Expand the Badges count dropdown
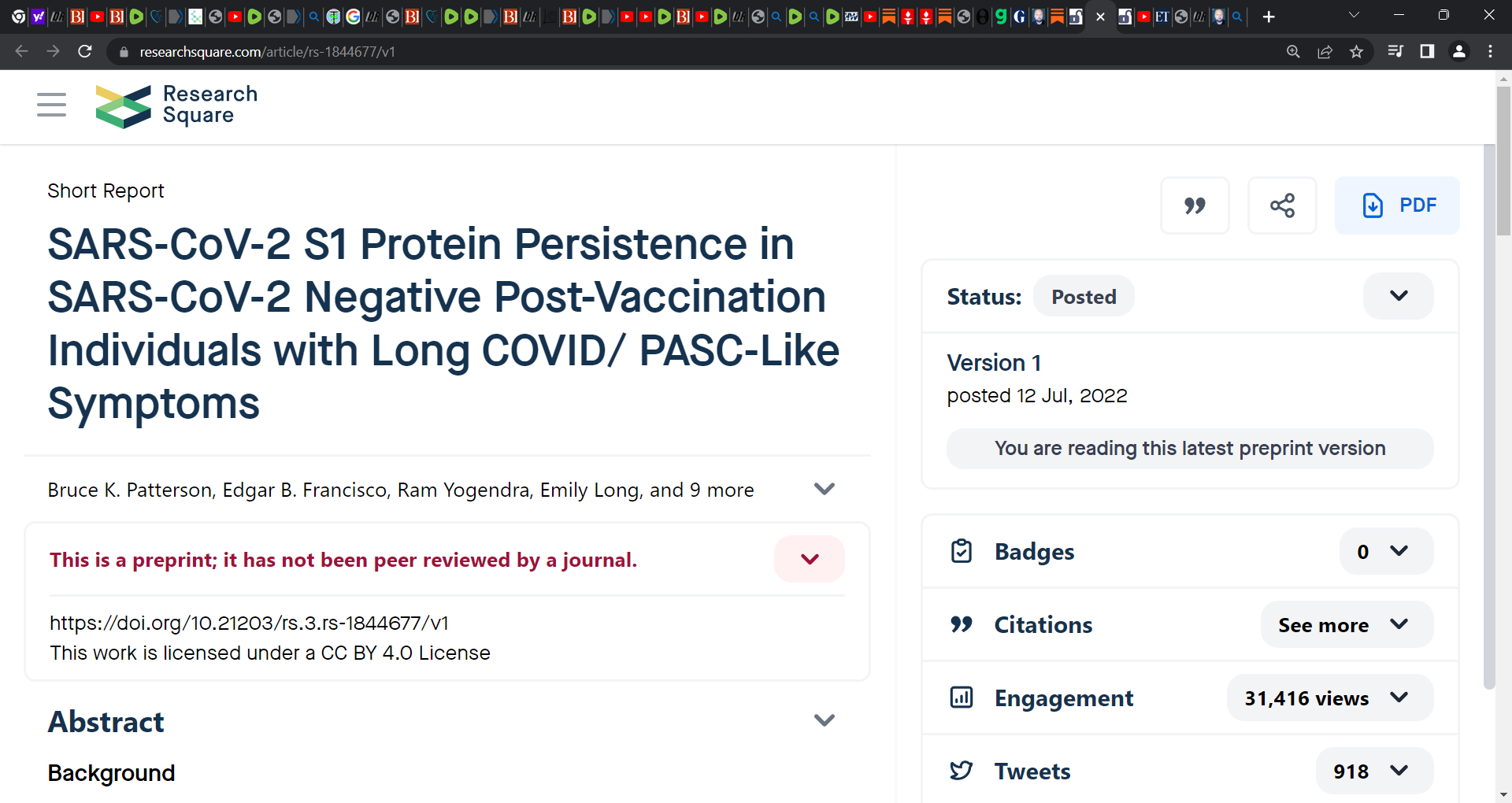 pos(1386,551)
